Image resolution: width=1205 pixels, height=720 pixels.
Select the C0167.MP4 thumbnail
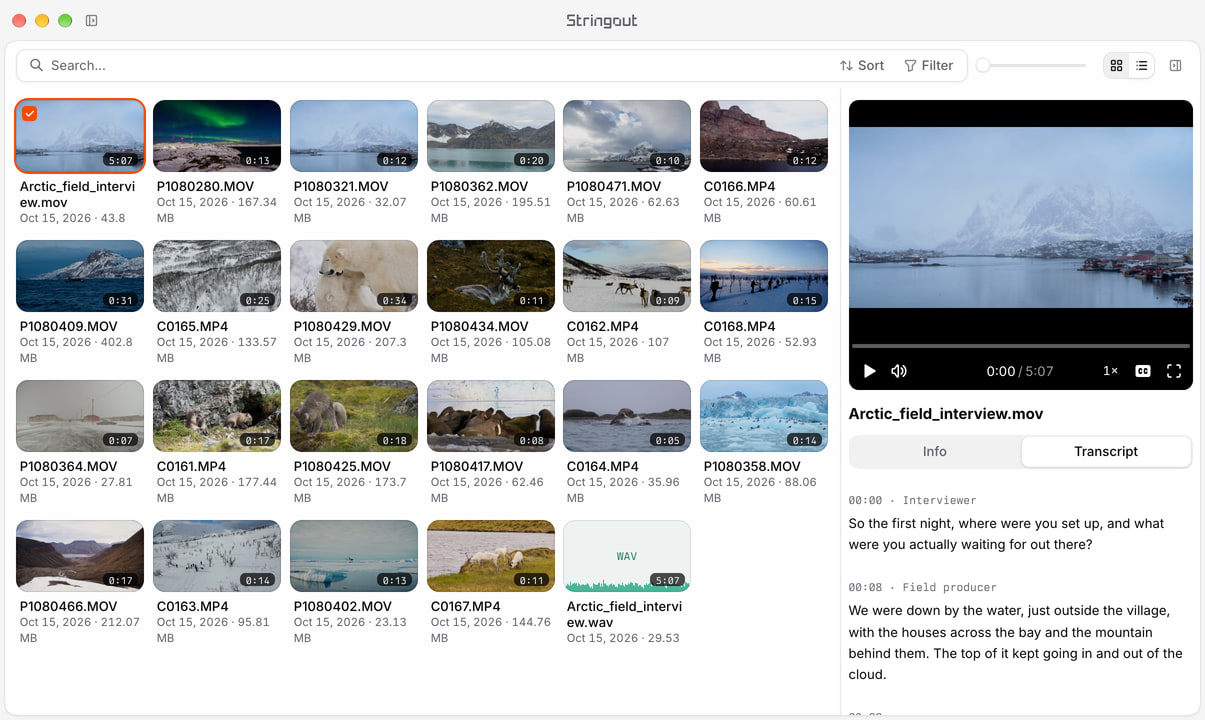tap(491, 556)
